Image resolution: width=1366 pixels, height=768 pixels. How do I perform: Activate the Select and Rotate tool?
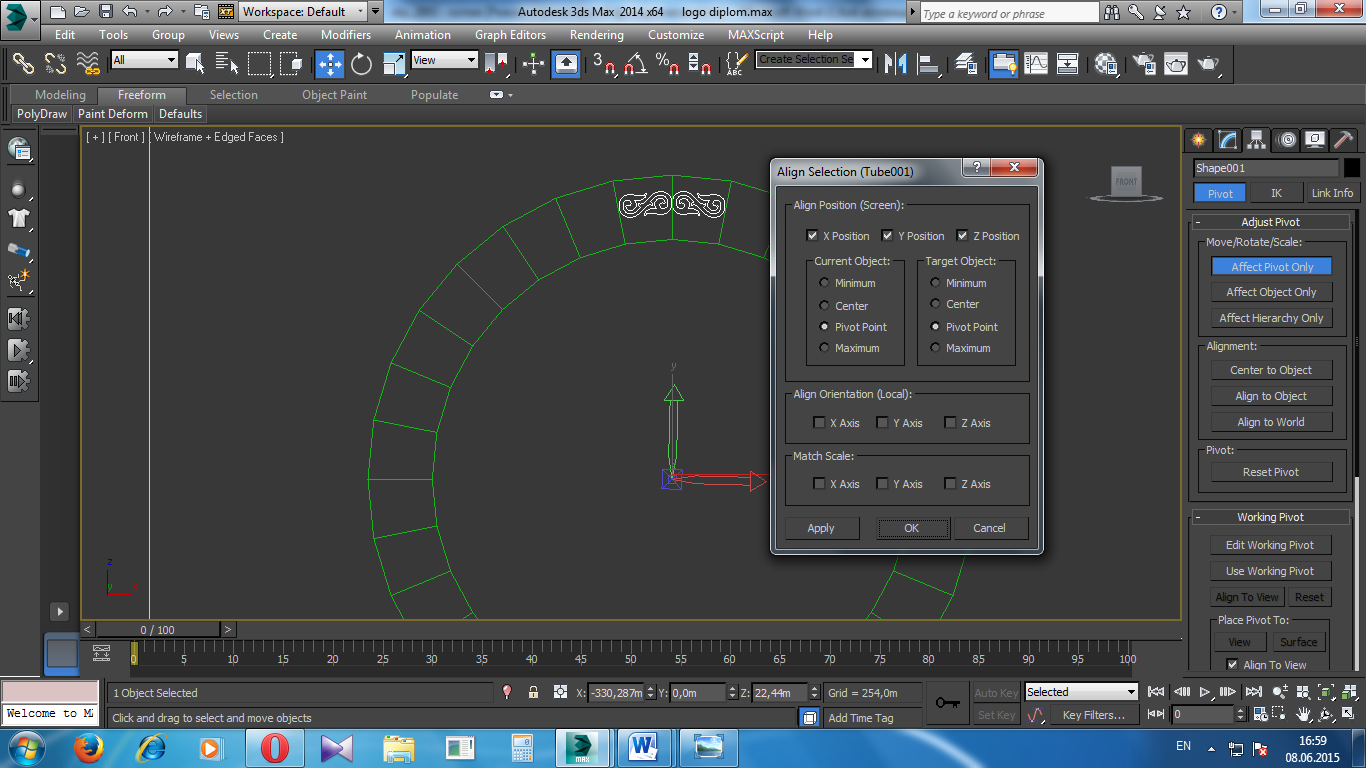(x=361, y=64)
